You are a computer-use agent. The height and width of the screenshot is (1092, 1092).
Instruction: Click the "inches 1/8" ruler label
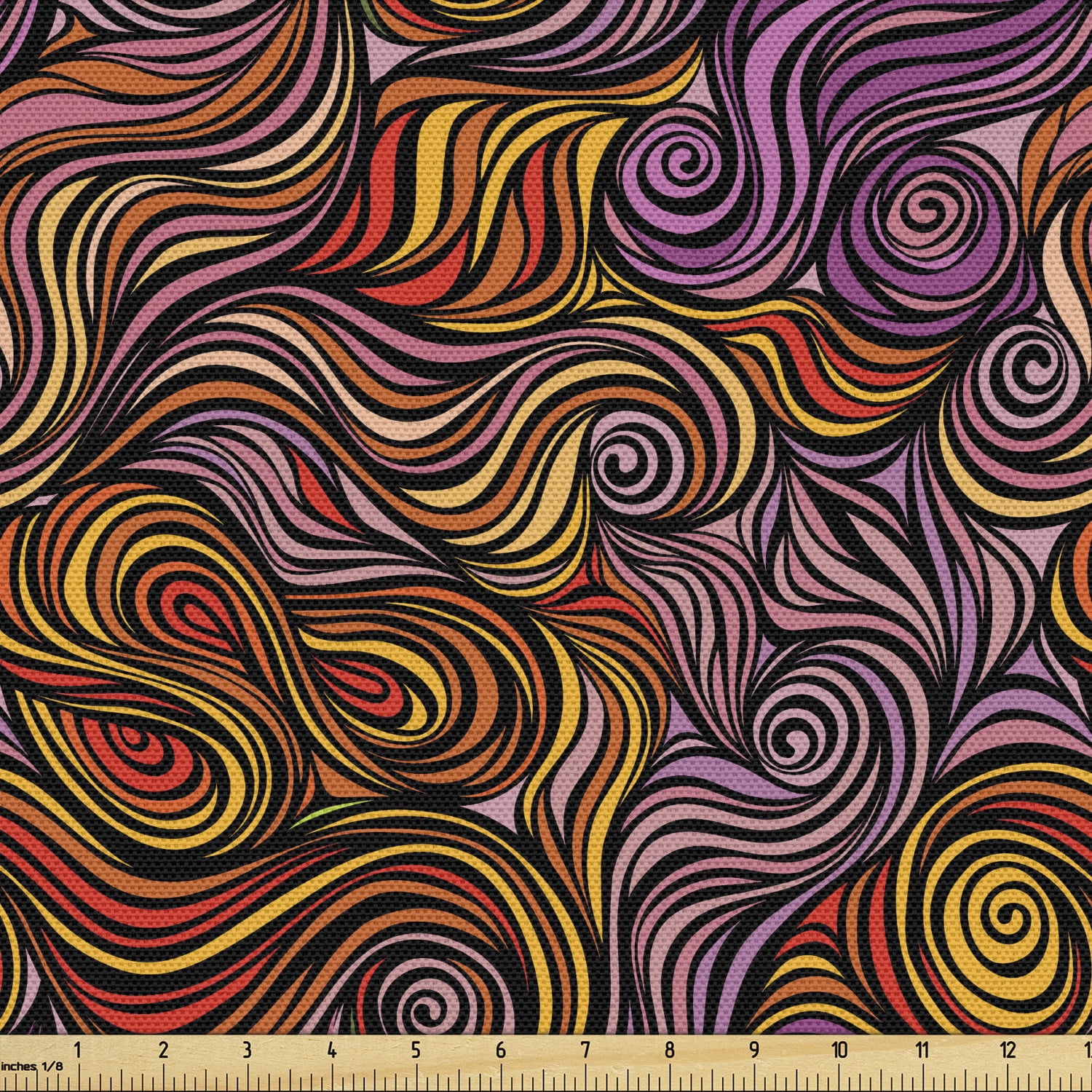point(33,1065)
